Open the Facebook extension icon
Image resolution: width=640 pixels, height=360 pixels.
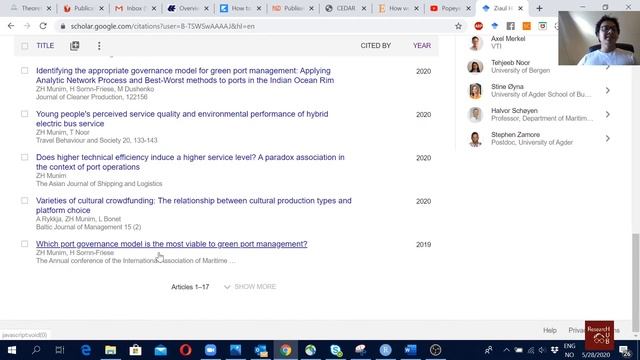[511, 26]
